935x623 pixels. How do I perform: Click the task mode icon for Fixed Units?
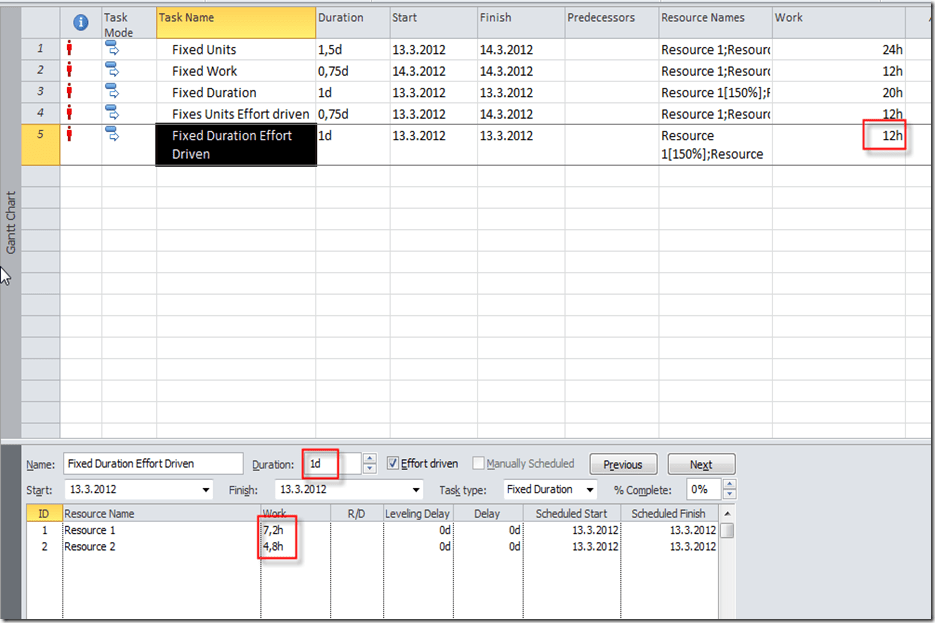pos(111,49)
